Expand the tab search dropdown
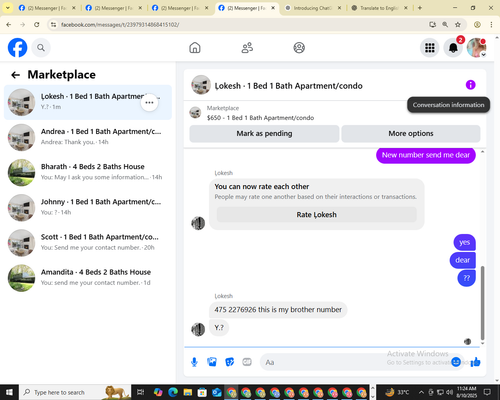 point(7,8)
